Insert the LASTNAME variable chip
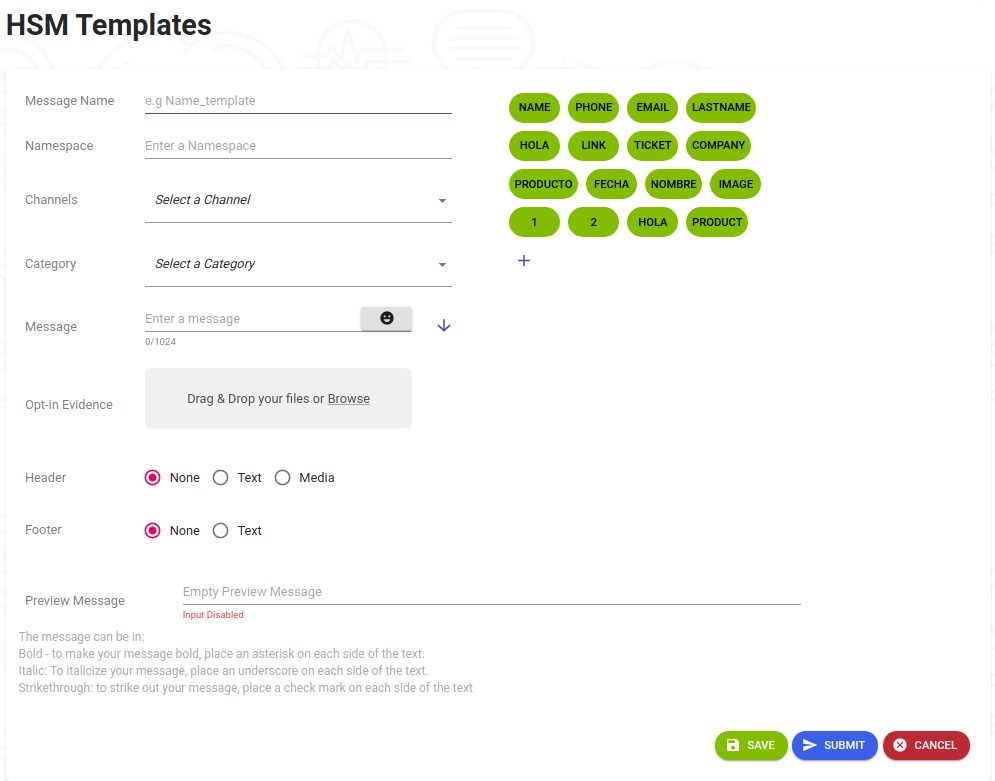The height and width of the screenshot is (781, 995). [x=720, y=107]
